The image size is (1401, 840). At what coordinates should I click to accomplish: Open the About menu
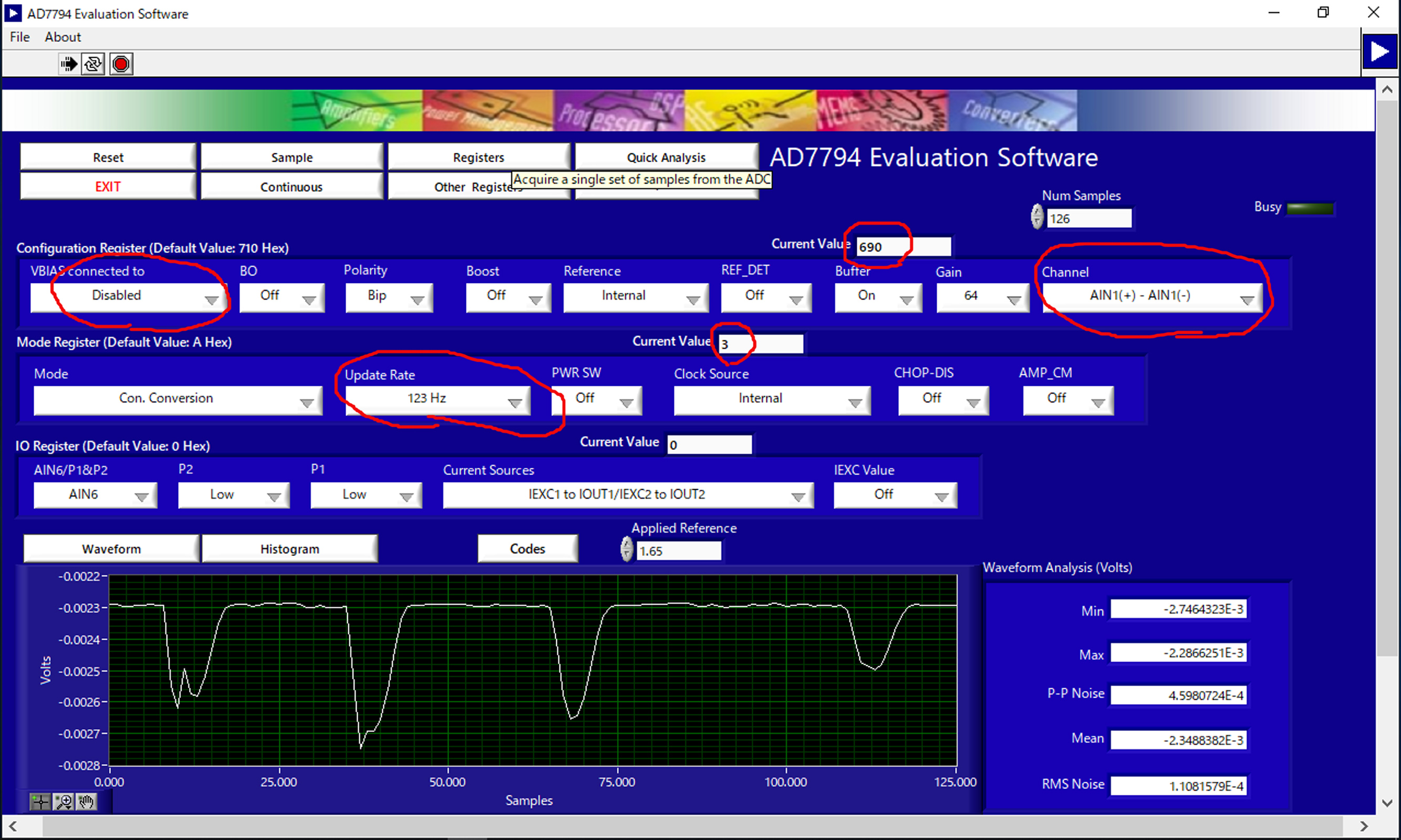point(63,37)
